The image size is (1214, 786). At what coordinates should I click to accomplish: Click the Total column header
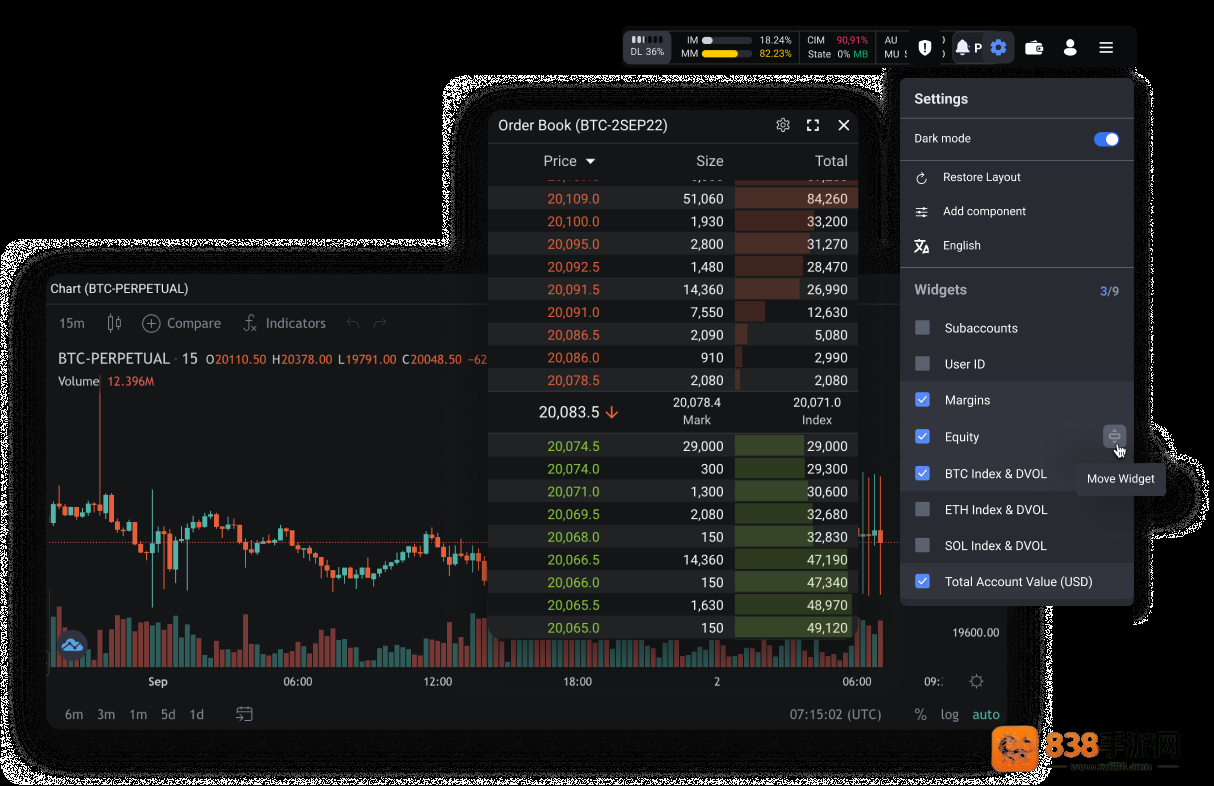tap(831, 161)
